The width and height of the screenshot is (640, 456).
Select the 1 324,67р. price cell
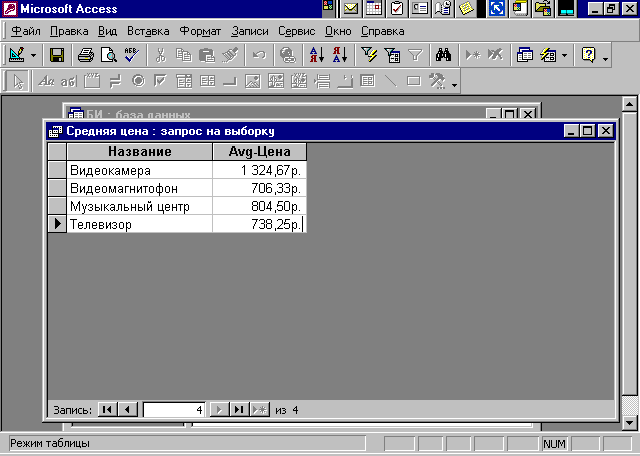point(260,170)
